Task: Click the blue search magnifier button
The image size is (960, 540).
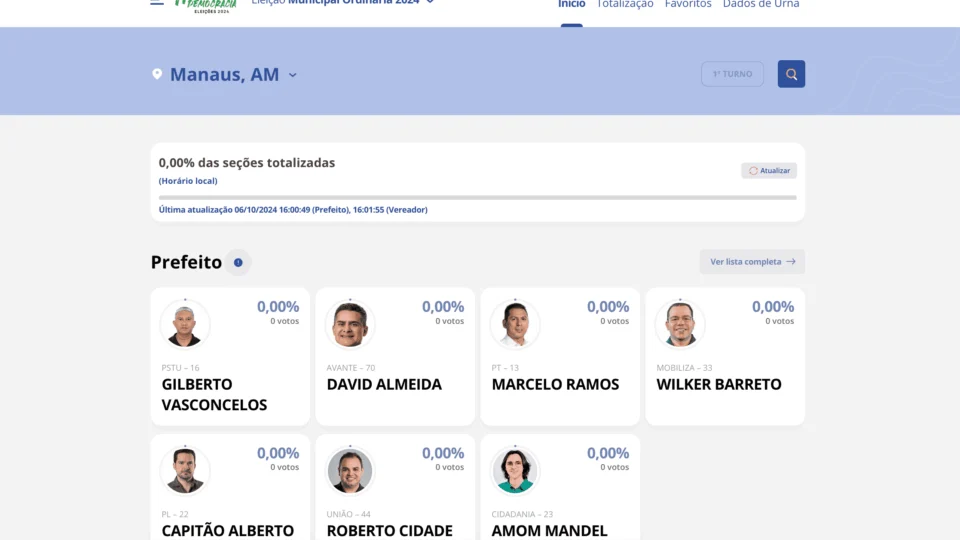Action: (791, 74)
